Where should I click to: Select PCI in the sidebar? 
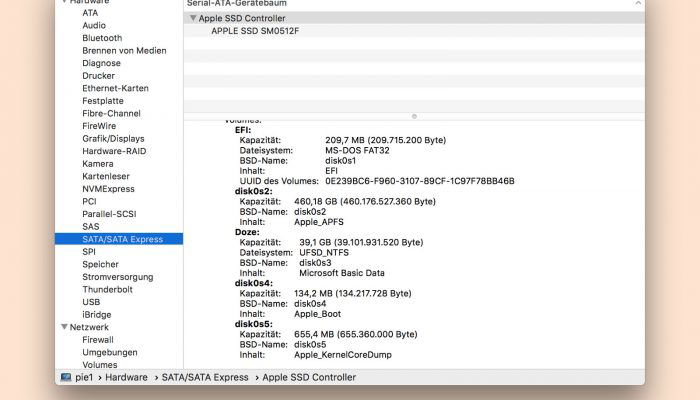click(89, 201)
